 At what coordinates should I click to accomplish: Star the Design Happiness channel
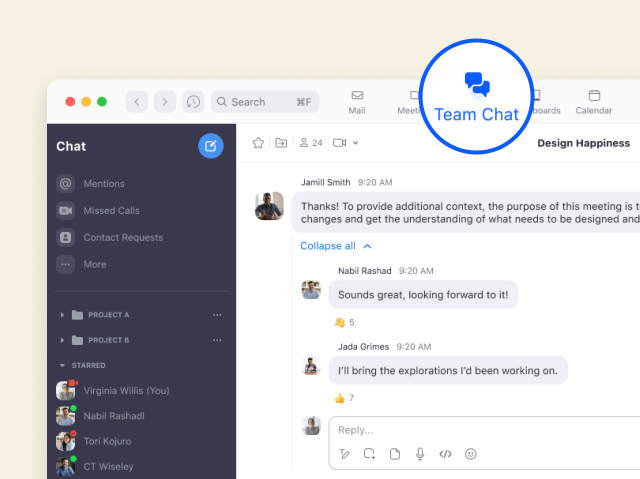(258, 143)
